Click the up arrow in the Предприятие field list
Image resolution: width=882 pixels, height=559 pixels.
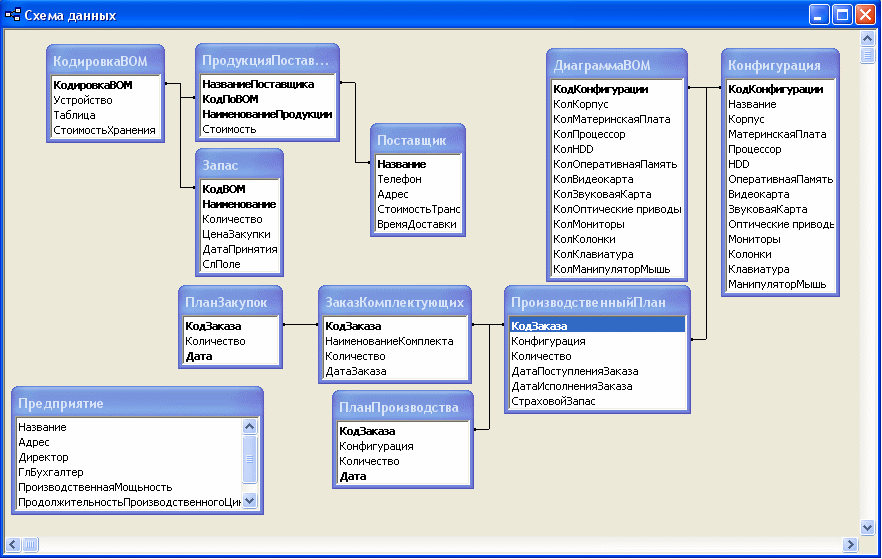coord(250,426)
